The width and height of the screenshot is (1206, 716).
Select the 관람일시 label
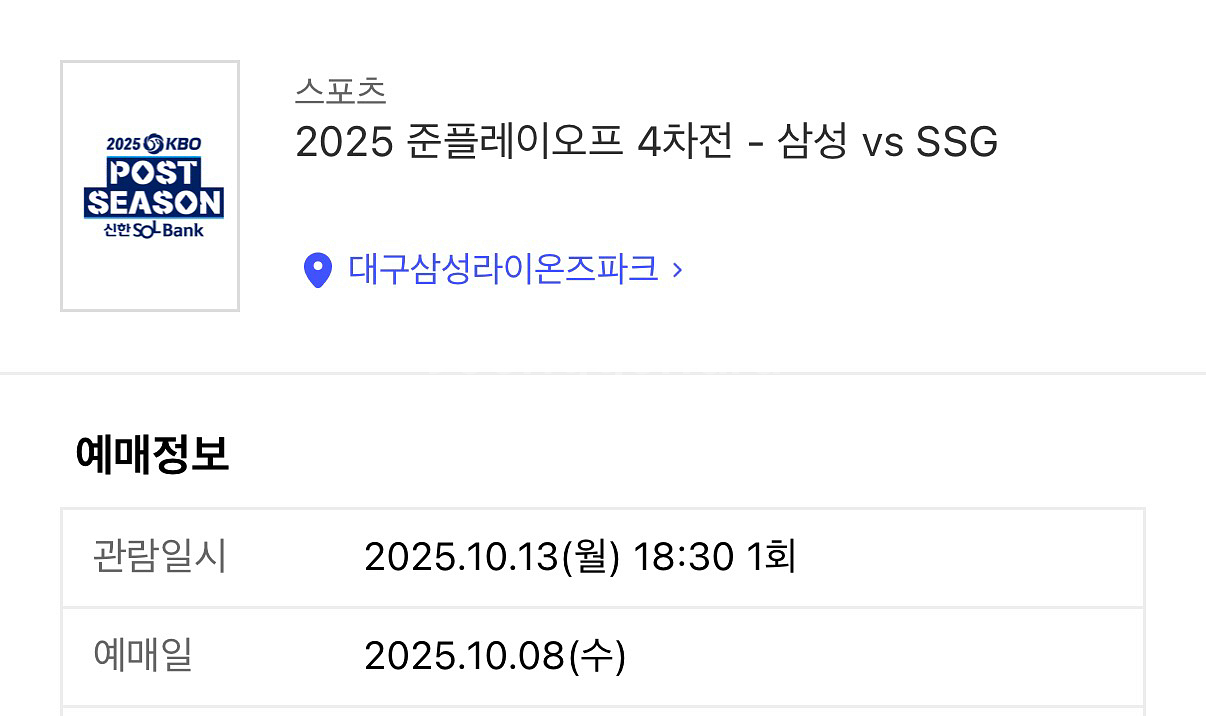click(160, 556)
